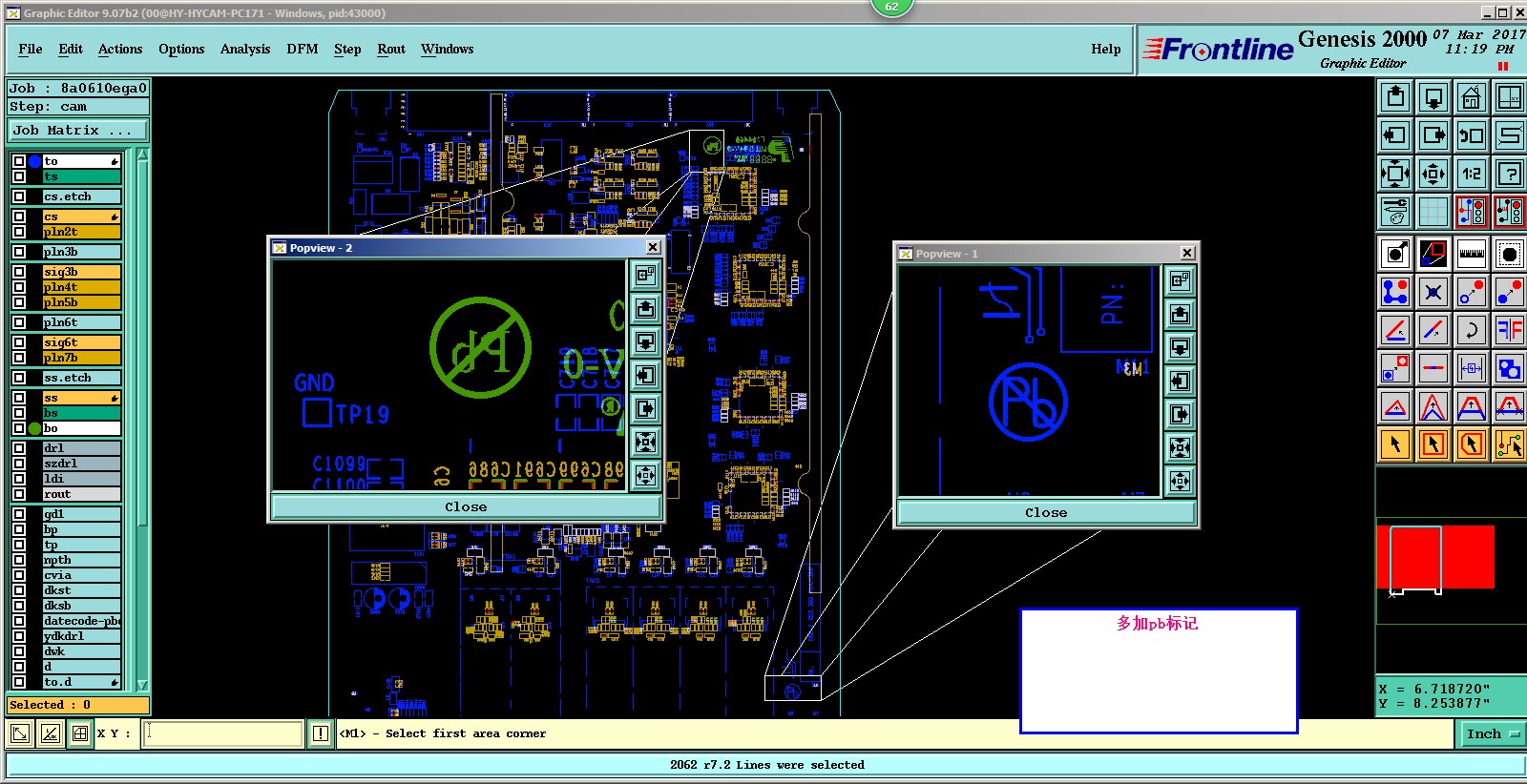Toggle checkbox for the pln6t layer
This screenshot has height=784, width=1527.
[x=19, y=322]
